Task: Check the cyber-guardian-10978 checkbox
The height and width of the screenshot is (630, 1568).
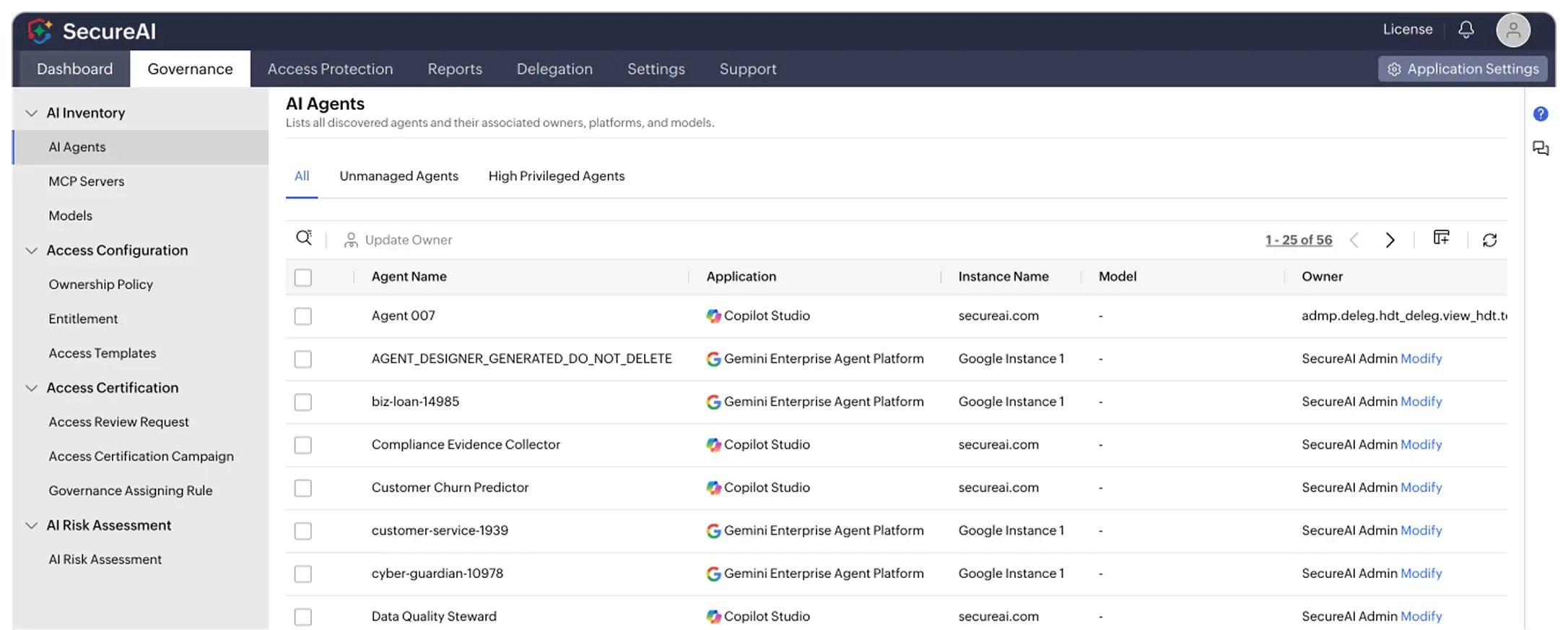Action: point(303,574)
